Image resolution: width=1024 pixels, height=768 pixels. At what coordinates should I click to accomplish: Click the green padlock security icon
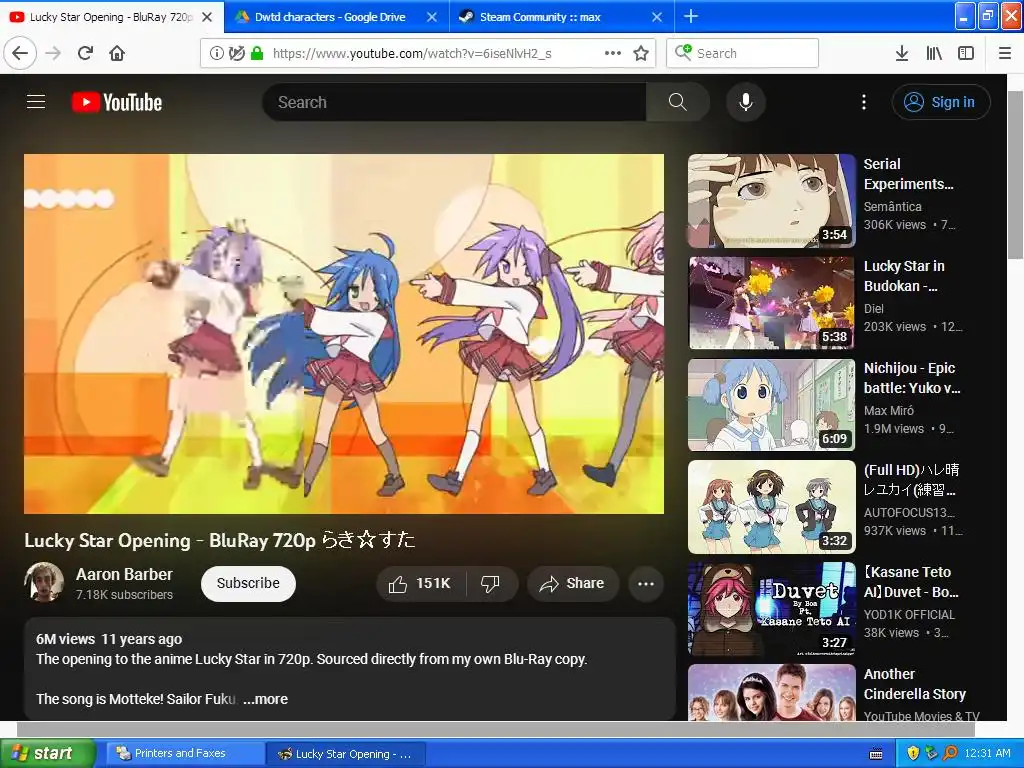[x=257, y=54]
